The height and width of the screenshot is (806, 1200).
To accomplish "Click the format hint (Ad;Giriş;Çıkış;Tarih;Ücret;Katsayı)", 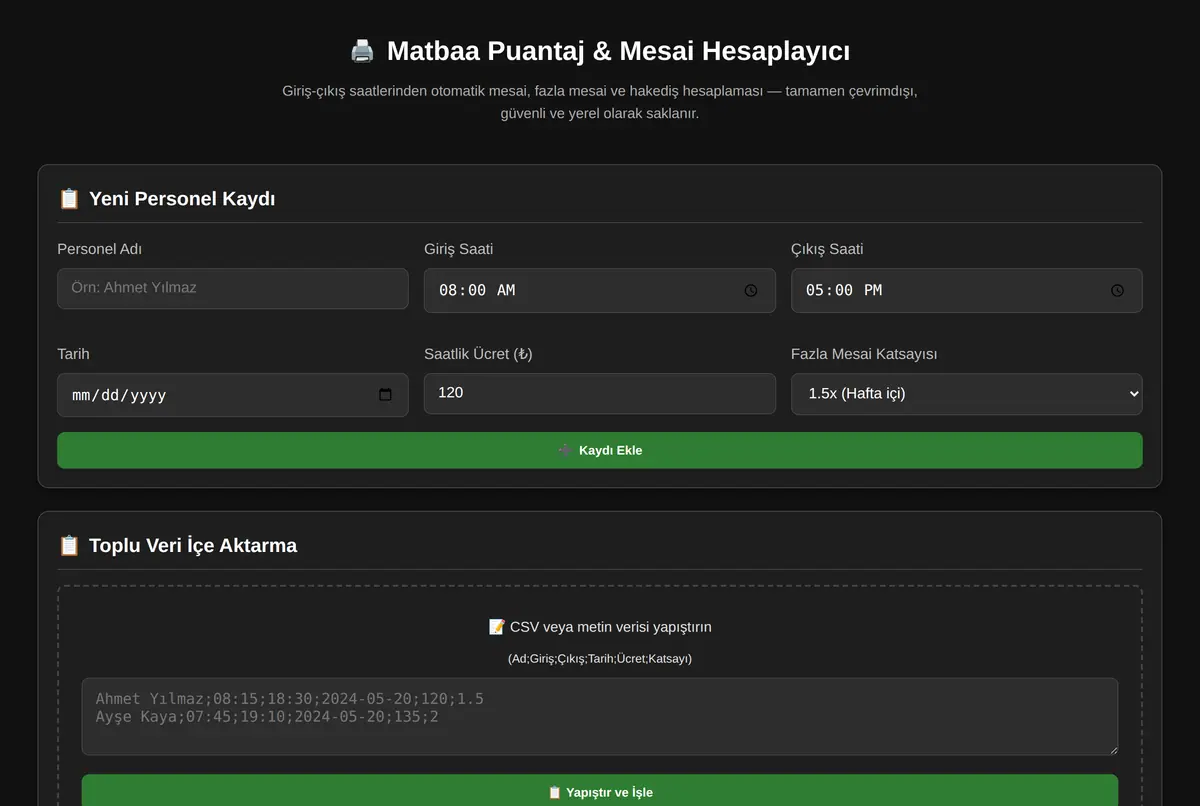I will click(599, 659).
